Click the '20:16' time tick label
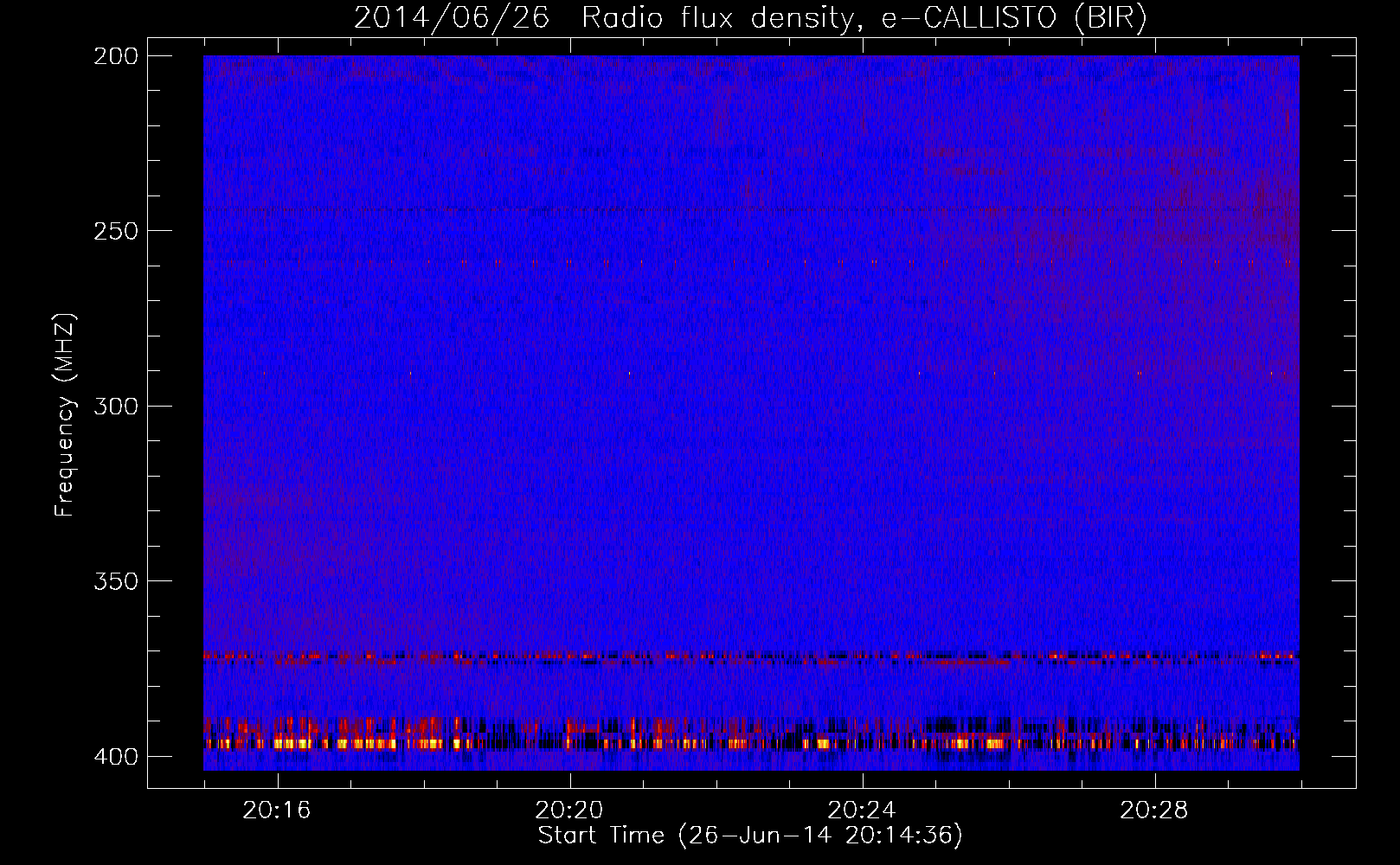This screenshot has width=1400, height=865. click(277, 810)
